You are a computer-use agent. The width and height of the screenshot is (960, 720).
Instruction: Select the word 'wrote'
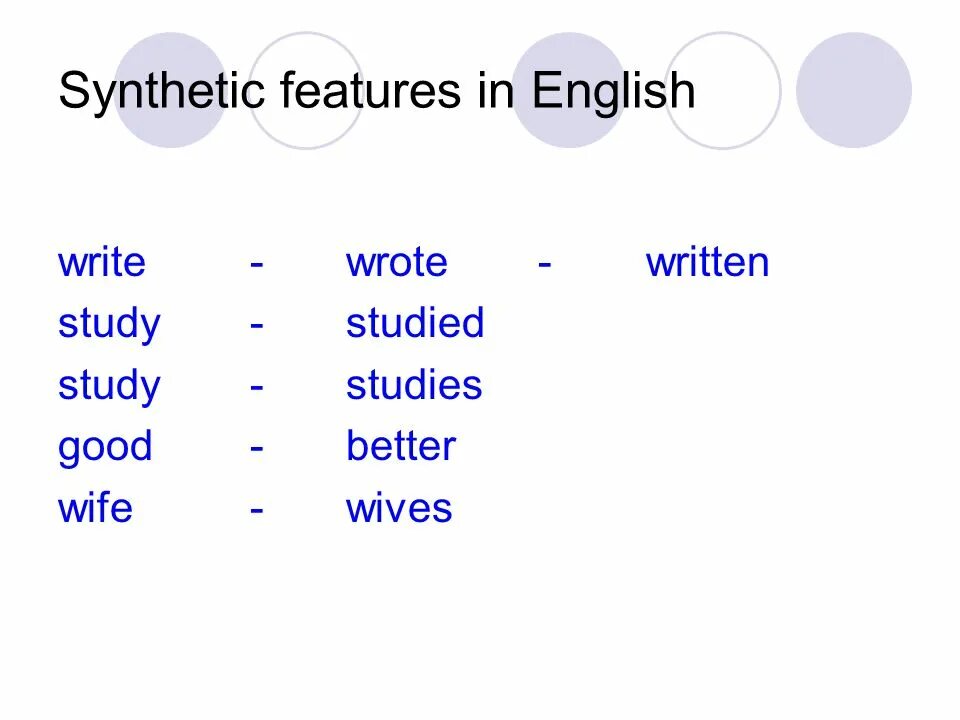tap(397, 263)
